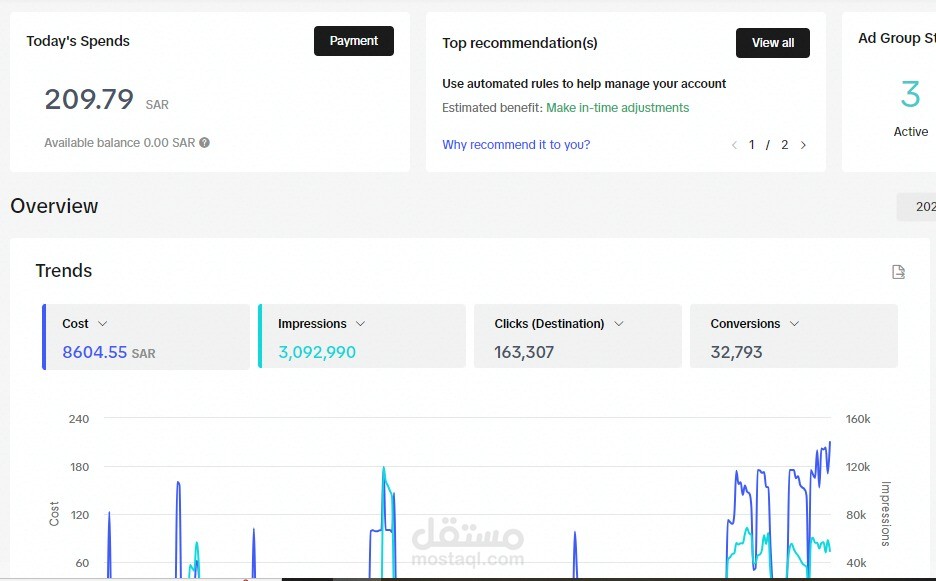Click the Trends heading

point(64,270)
